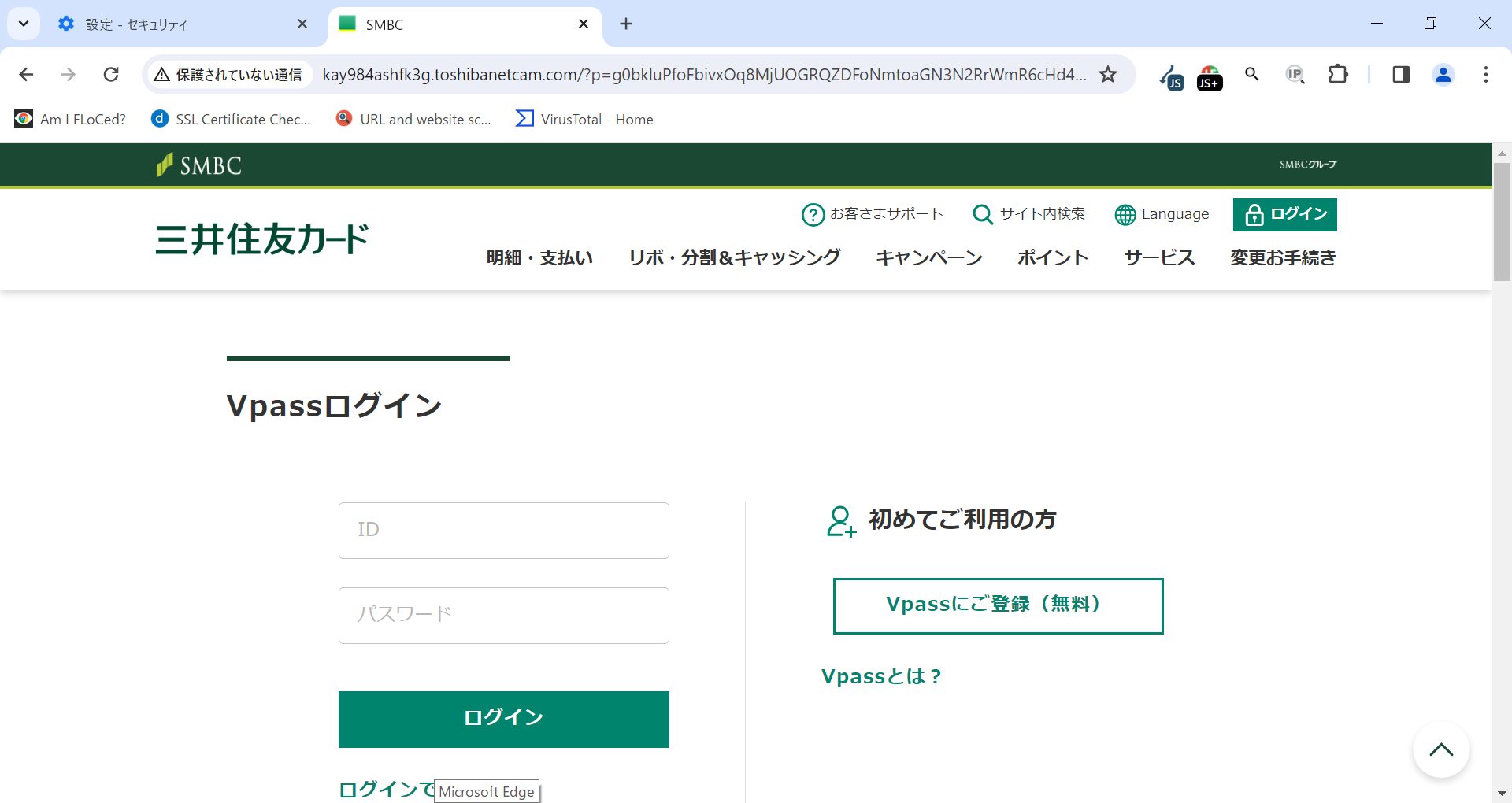Click the browser forward arrow
The image size is (1512, 803).
(x=69, y=74)
